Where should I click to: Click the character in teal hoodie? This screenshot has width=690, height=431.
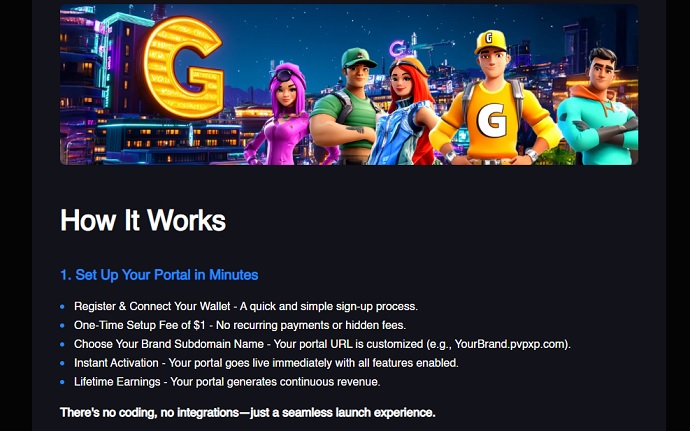pos(598,108)
